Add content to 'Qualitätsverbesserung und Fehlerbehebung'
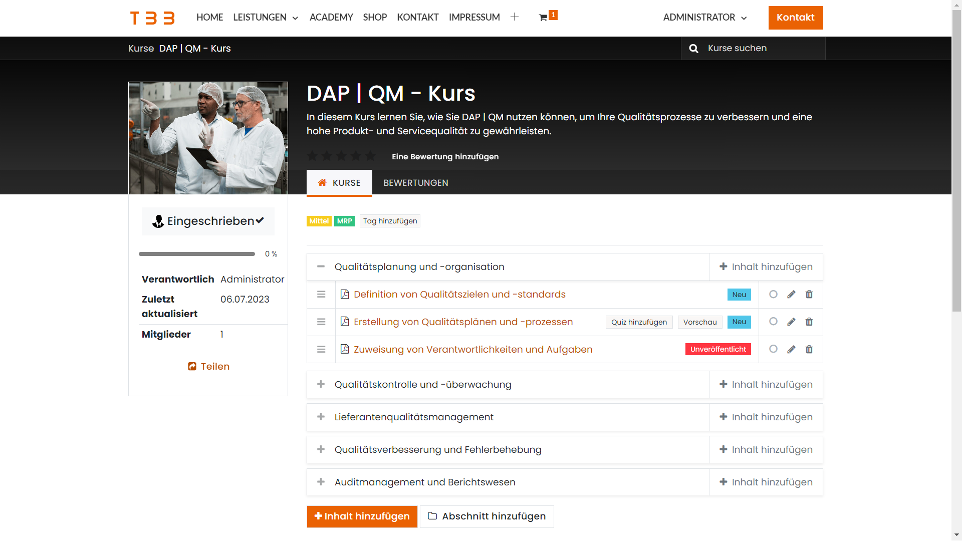Screen dimensions: 962x541 click(766, 450)
